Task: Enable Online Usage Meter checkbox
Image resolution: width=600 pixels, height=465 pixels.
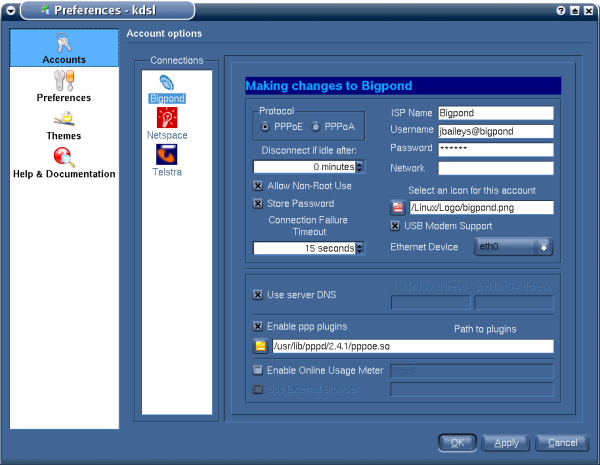Action: click(258, 370)
